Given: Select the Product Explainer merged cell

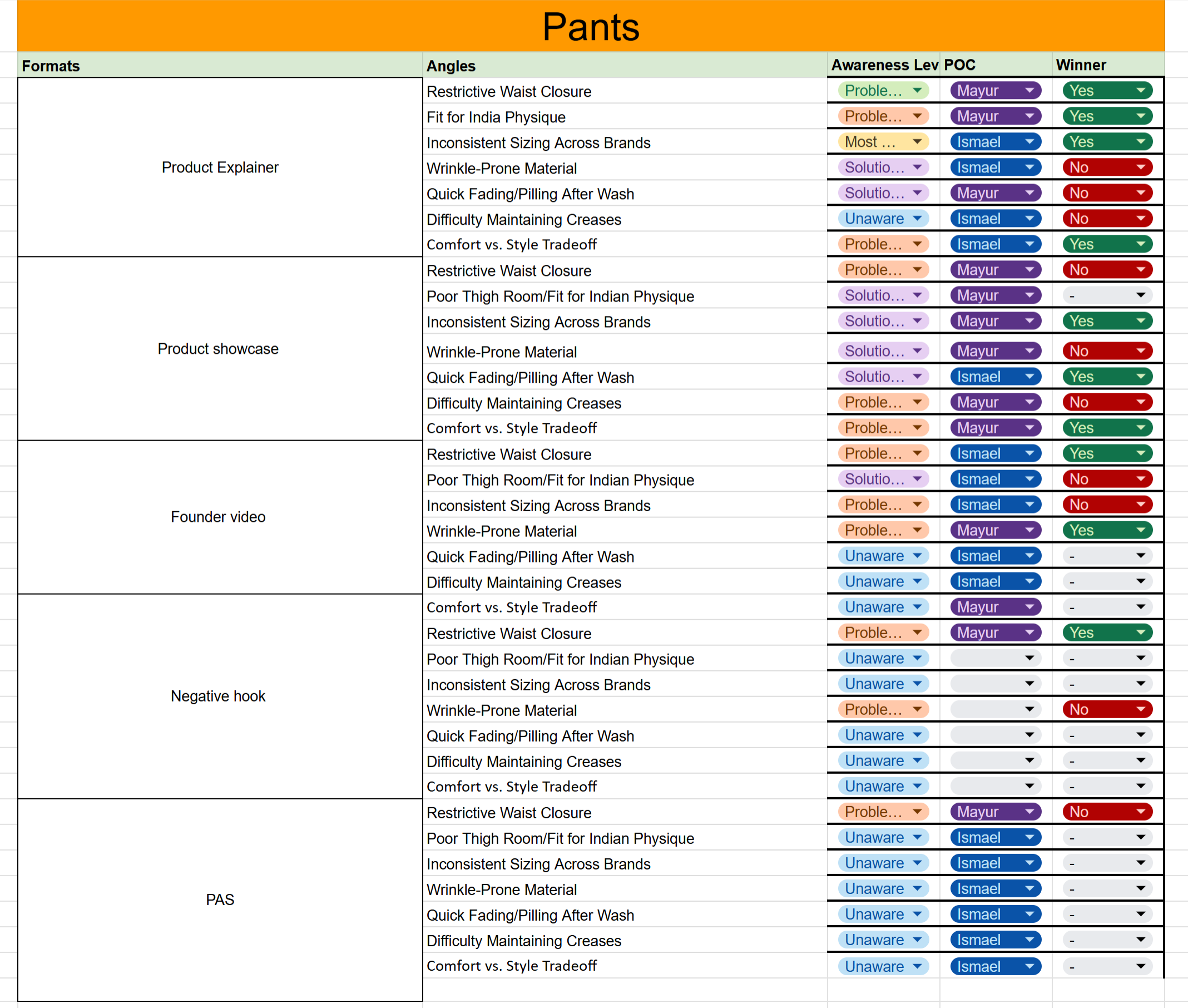Looking at the screenshot, I should 220,167.
